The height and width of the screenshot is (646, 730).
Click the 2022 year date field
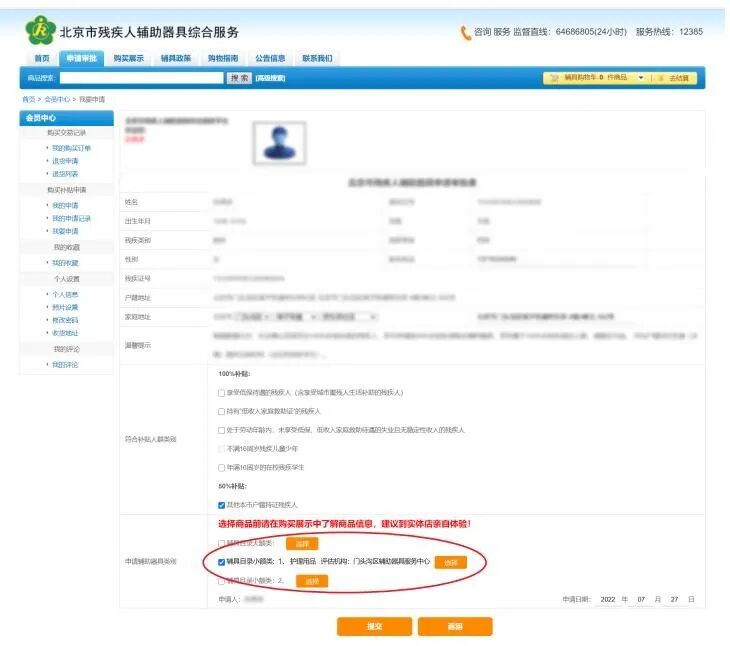(x=608, y=599)
